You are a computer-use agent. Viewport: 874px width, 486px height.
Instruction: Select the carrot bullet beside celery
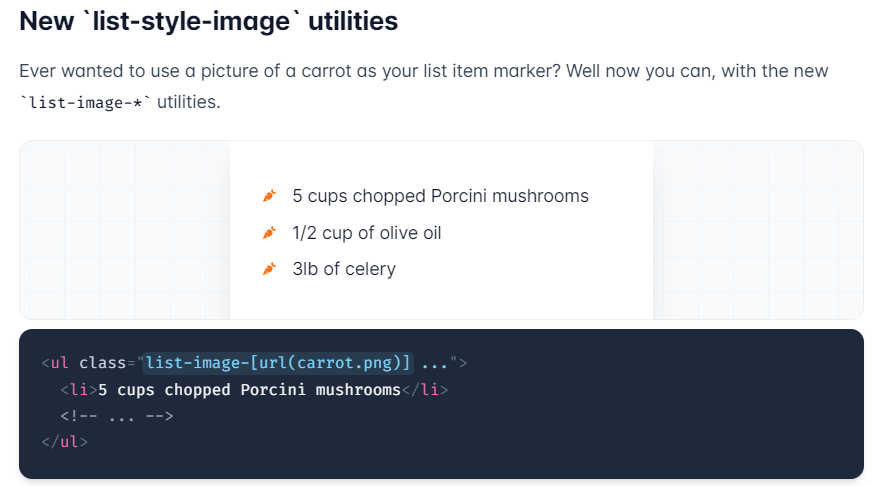[x=268, y=269]
